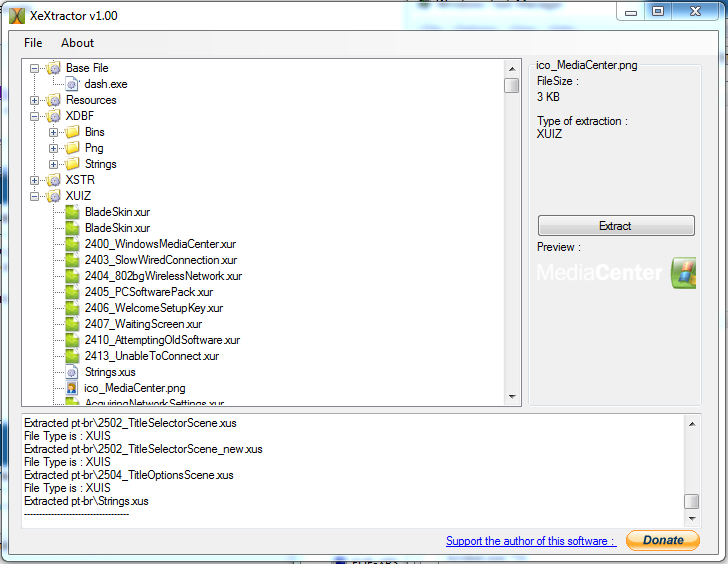728x564 pixels.
Task: Select 2405_PCSoftwarePack.xur in the tree
Action: click(149, 292)
